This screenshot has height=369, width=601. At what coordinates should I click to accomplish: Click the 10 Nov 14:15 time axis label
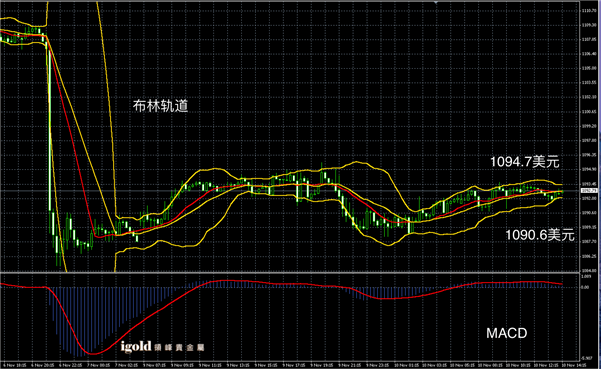coord(574,365)
